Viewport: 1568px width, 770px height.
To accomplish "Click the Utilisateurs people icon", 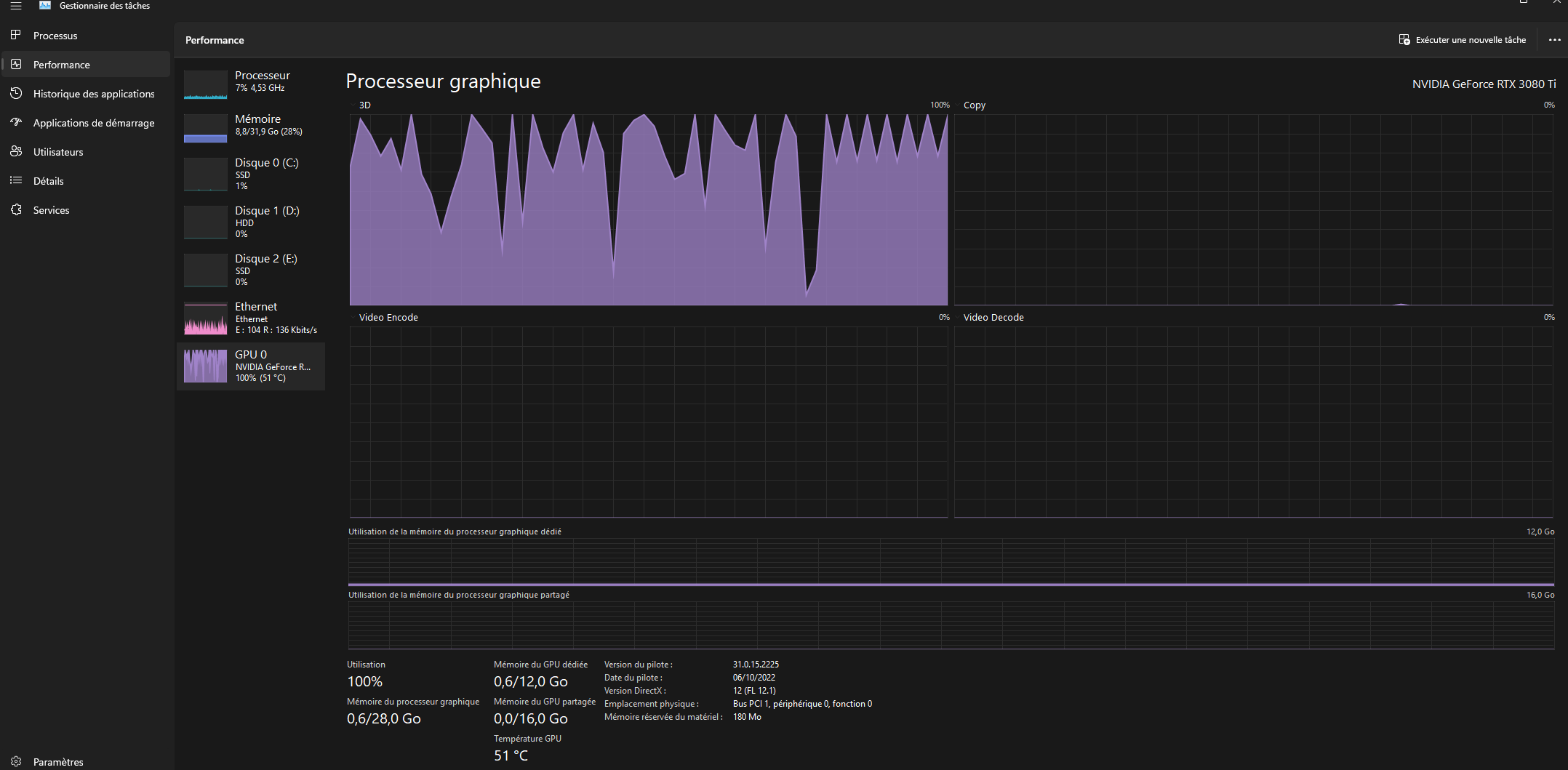I will coord(15,151).
